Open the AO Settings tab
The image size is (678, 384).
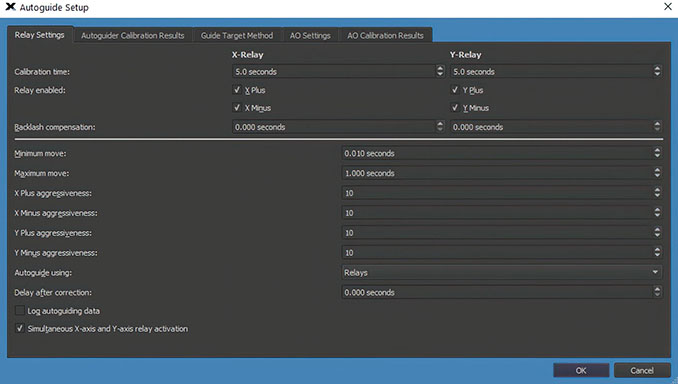tap(310, 35)
